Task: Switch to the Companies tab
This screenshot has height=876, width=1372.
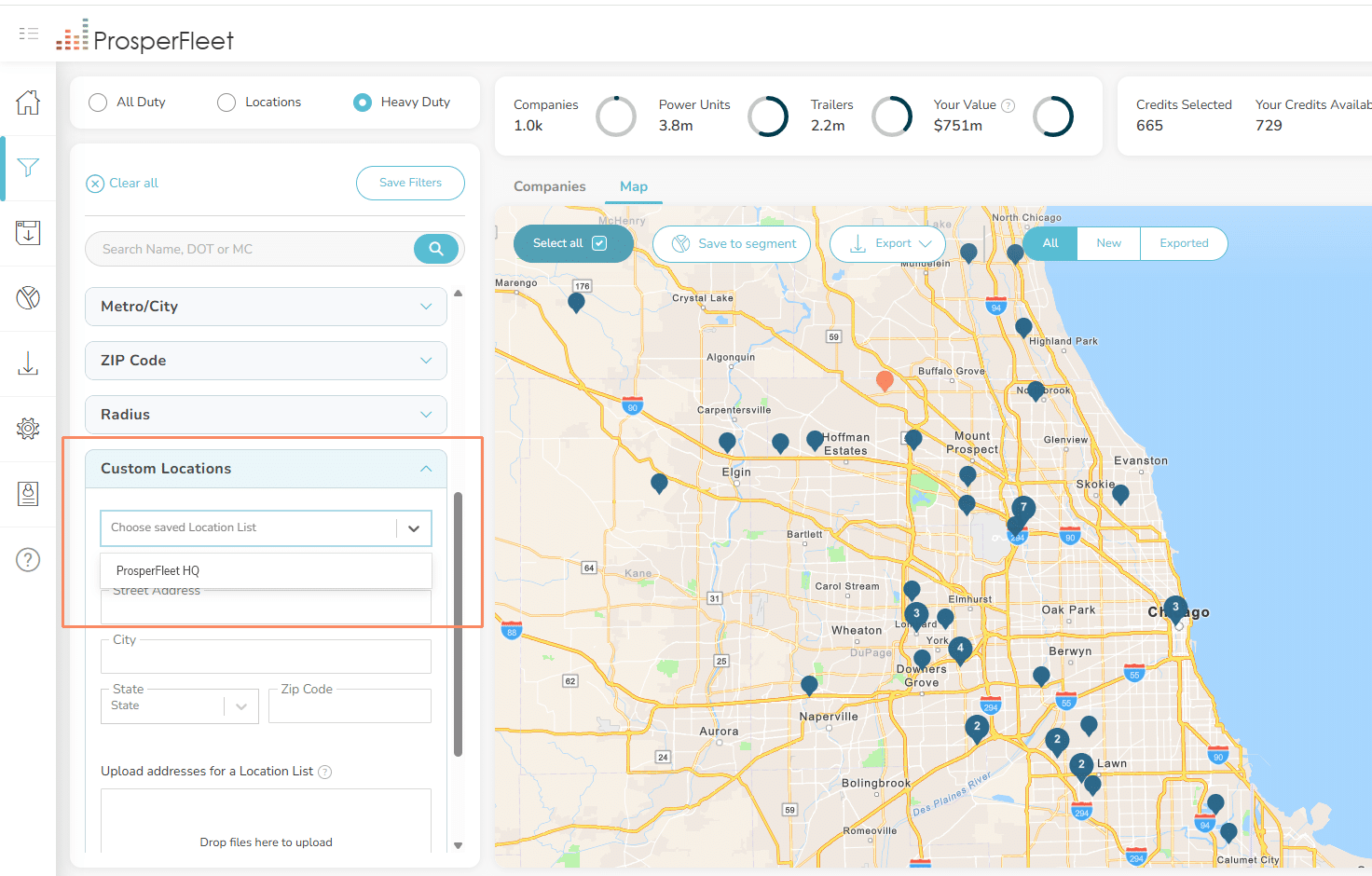Action: click(550, 186)
